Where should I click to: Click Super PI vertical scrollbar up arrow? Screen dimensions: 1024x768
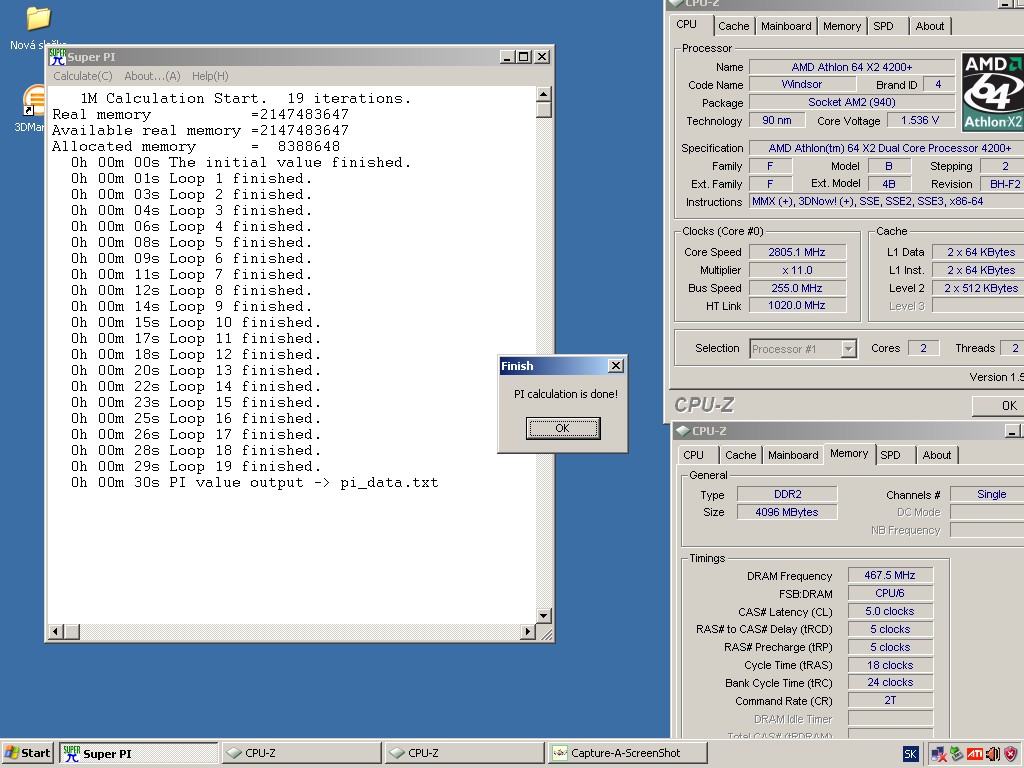543,95
